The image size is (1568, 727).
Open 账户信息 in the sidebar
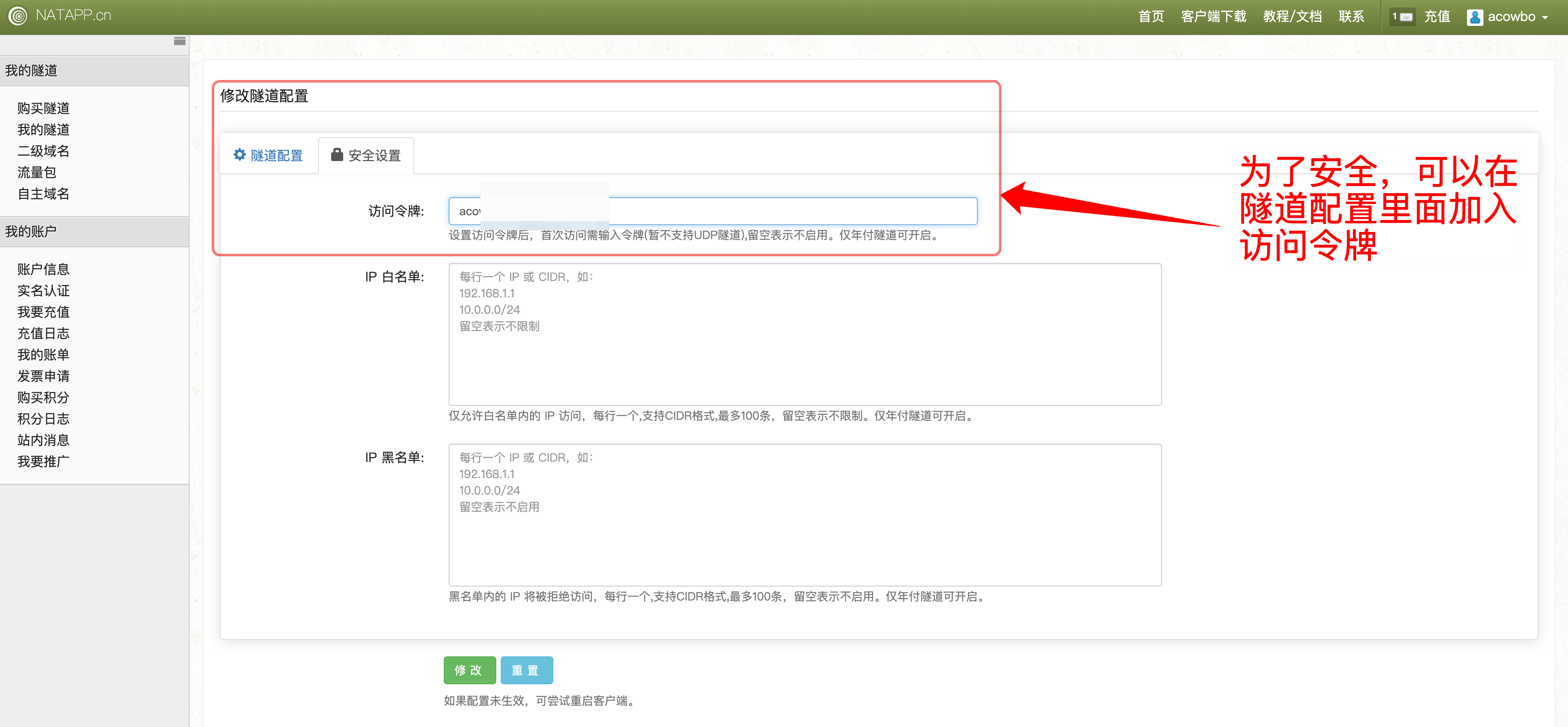pyautogui.click(x=43, y=269)
